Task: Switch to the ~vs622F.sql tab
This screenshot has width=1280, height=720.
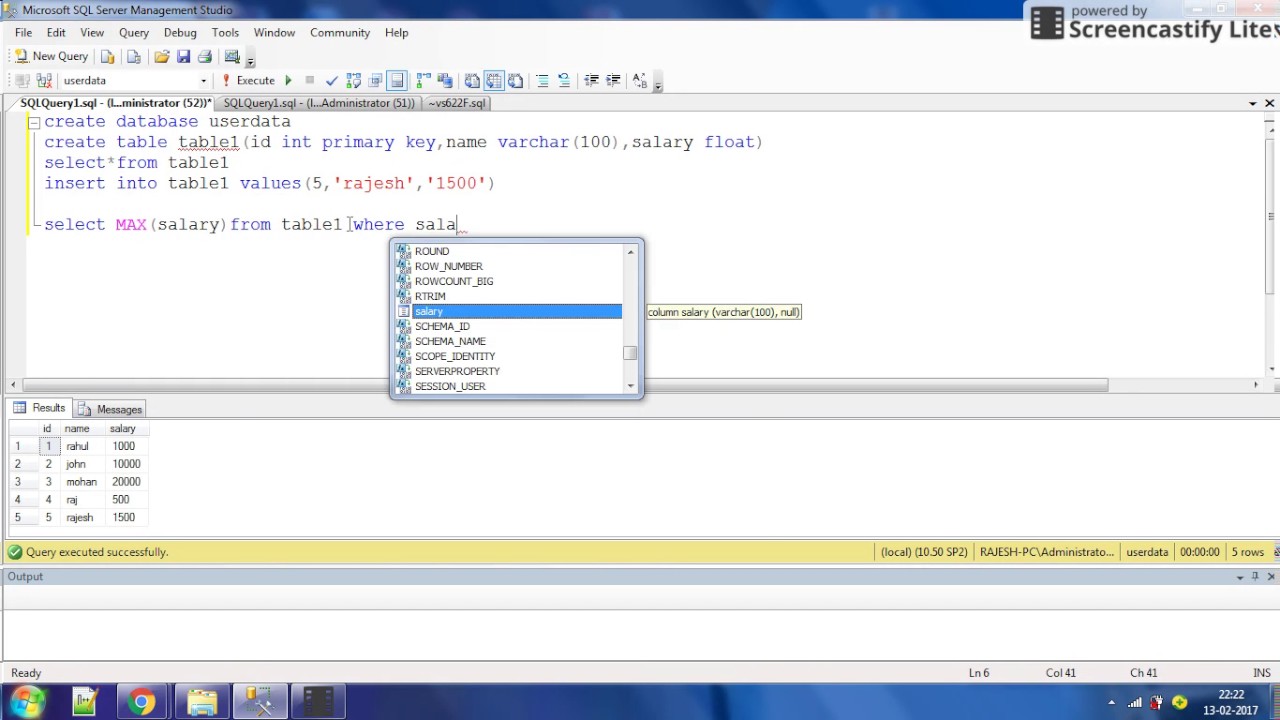Action: 457,103
